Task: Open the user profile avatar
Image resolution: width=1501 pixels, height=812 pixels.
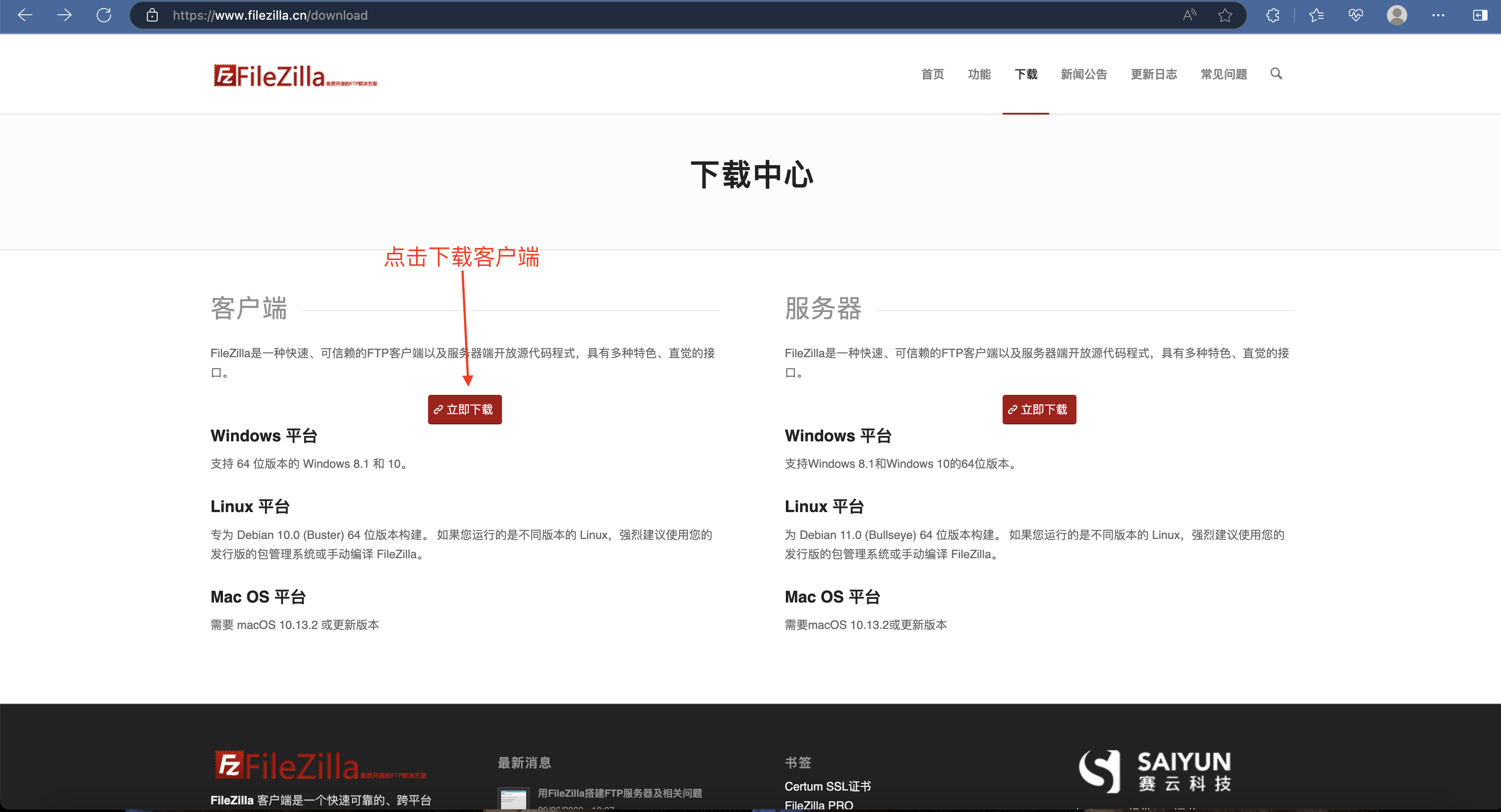Action: click(1397, 15)
